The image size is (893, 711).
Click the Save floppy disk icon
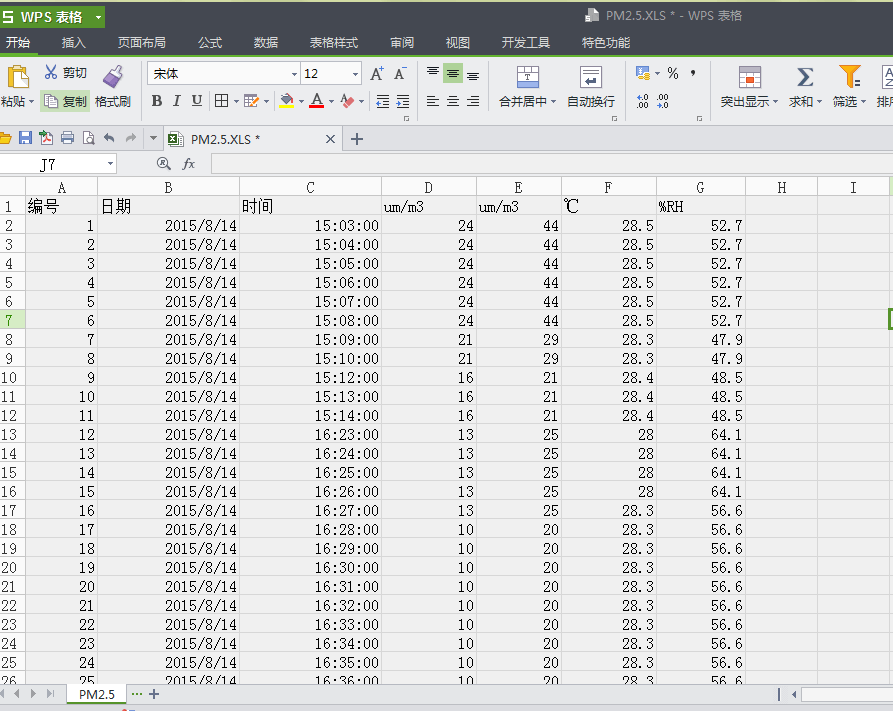click(25, 138)
